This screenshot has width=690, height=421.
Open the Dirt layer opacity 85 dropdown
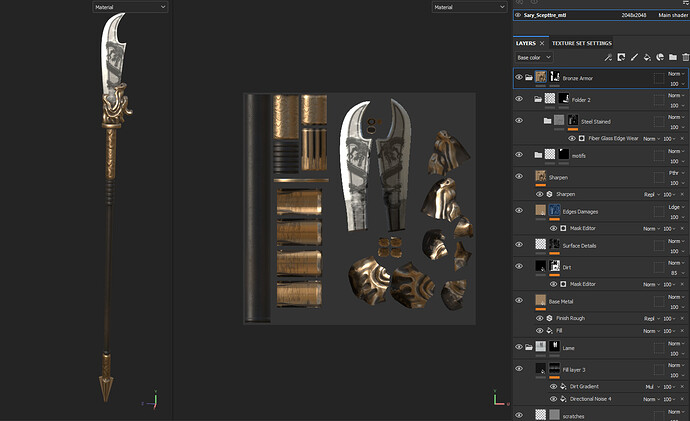pyautogui.click(x=677, y=273)
